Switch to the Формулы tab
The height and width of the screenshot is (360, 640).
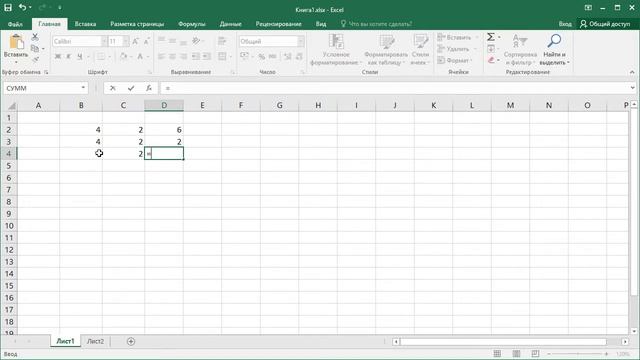(191, 24)
